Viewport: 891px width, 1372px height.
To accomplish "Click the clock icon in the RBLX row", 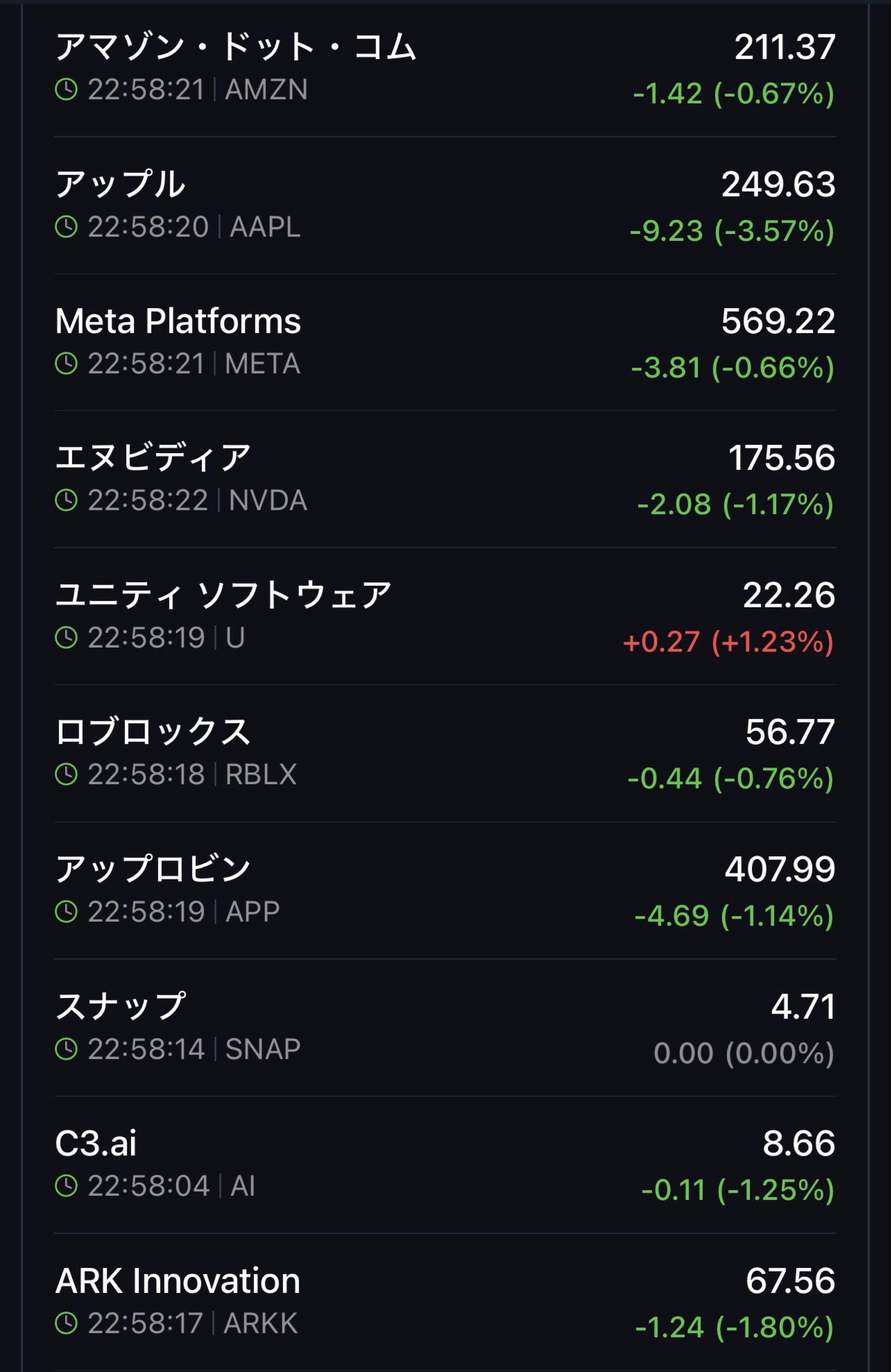I will click(66, 774).
